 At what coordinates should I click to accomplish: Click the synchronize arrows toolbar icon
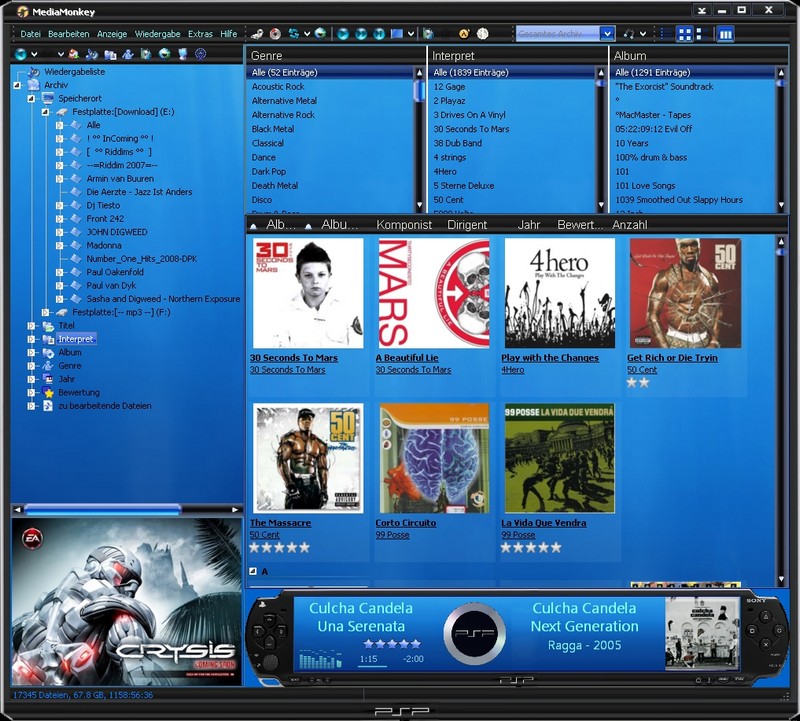[x=294, y=34]
